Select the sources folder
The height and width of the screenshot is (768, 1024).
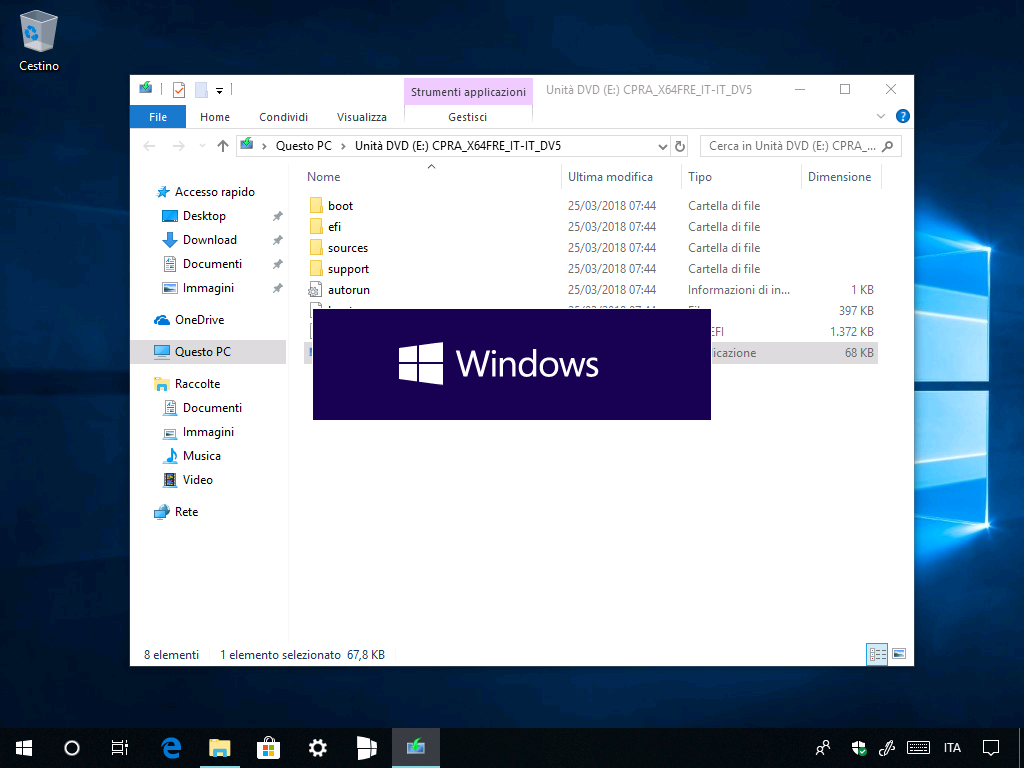tap(348, 248)
